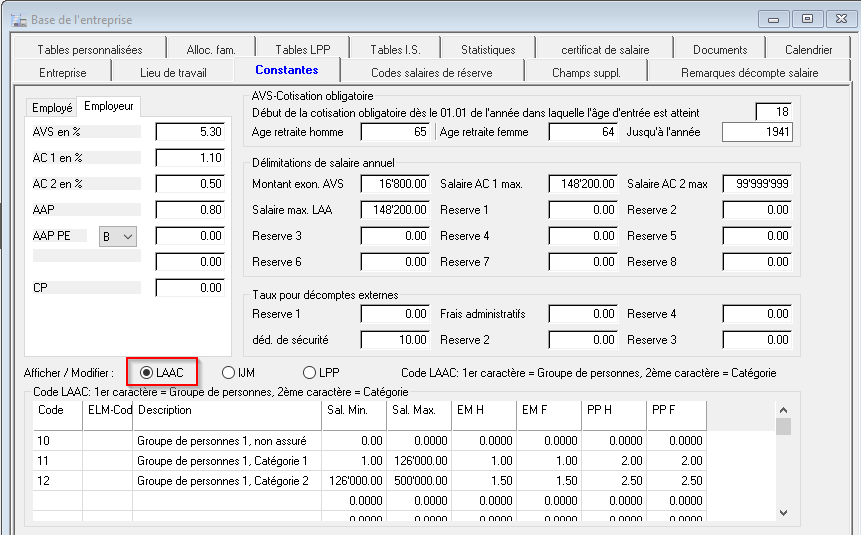
Task: Click the AAP PE value field
Action: coord(190,236)
